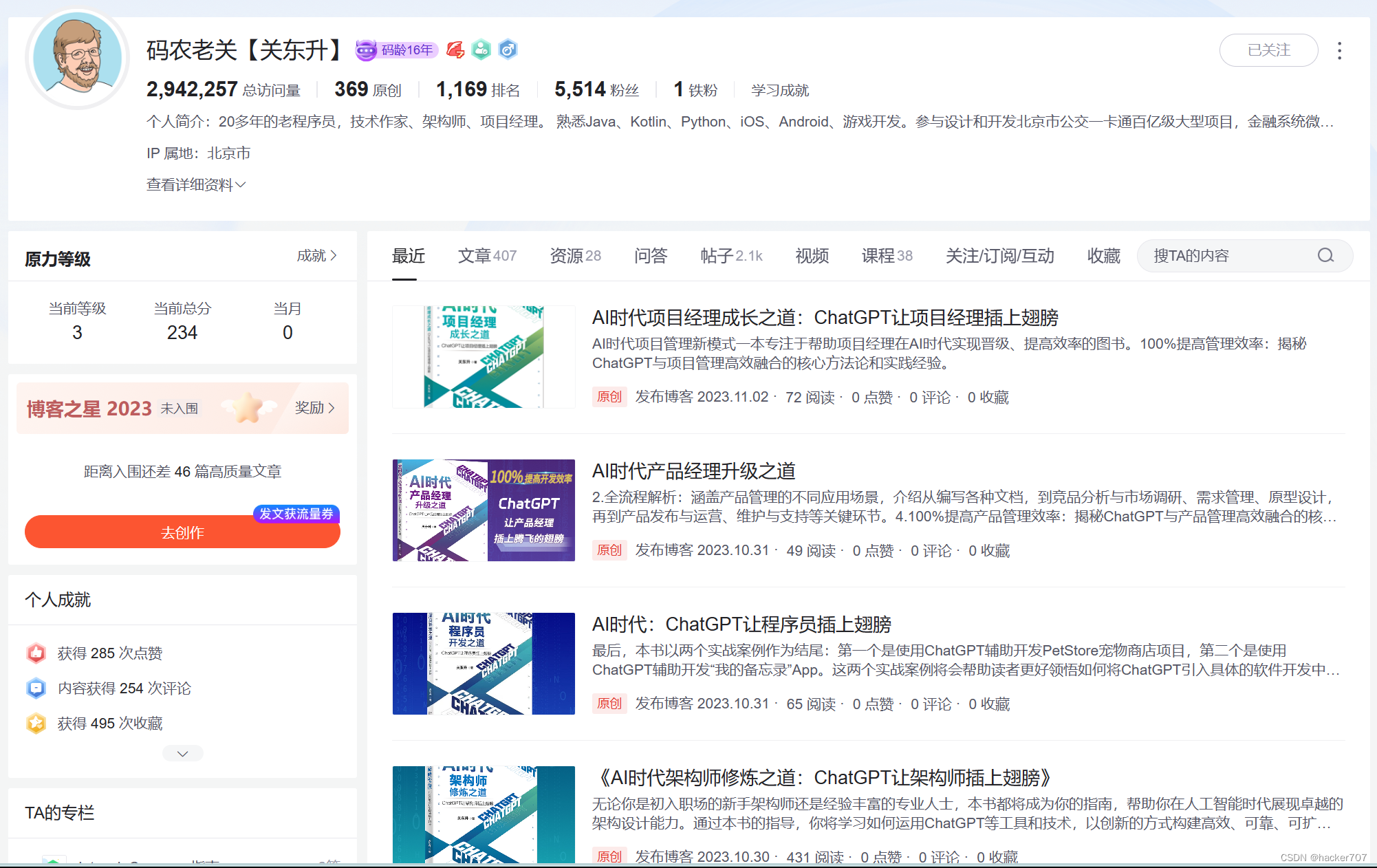Click the blue comments achievement icon
The height and width of the screenshot is (868, 1377).
(x=36, y=688)
